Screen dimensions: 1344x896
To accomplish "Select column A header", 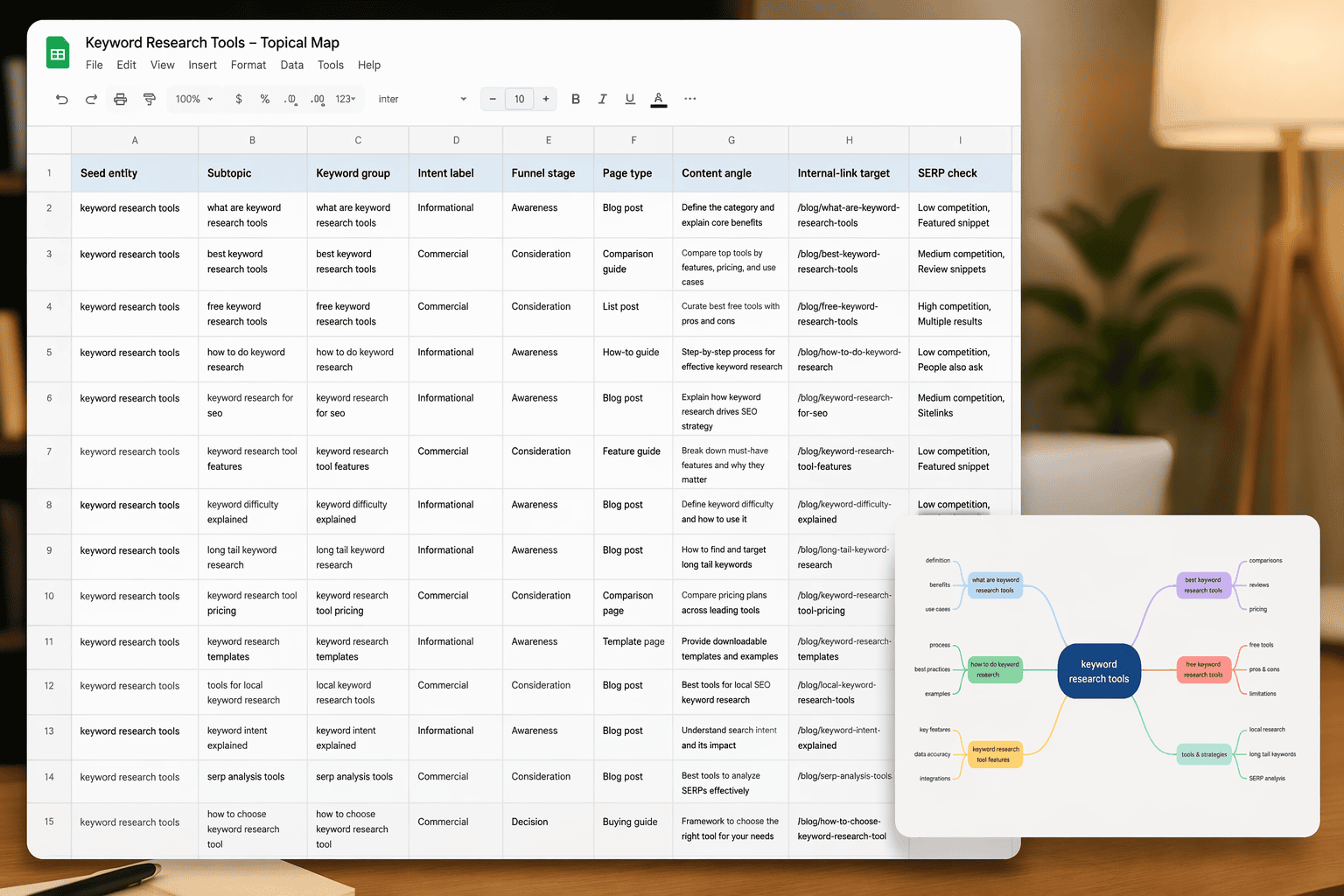I will tap(135, 140).
